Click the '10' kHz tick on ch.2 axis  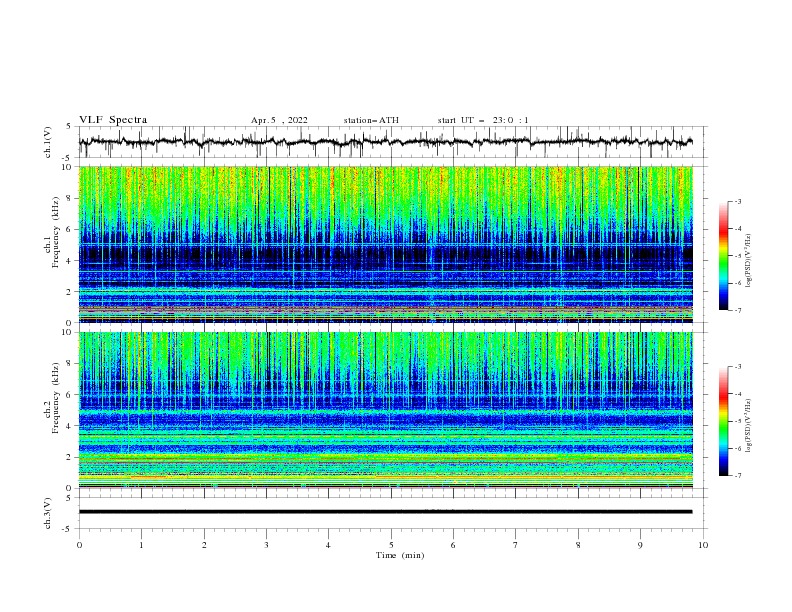tap(67, 332)
